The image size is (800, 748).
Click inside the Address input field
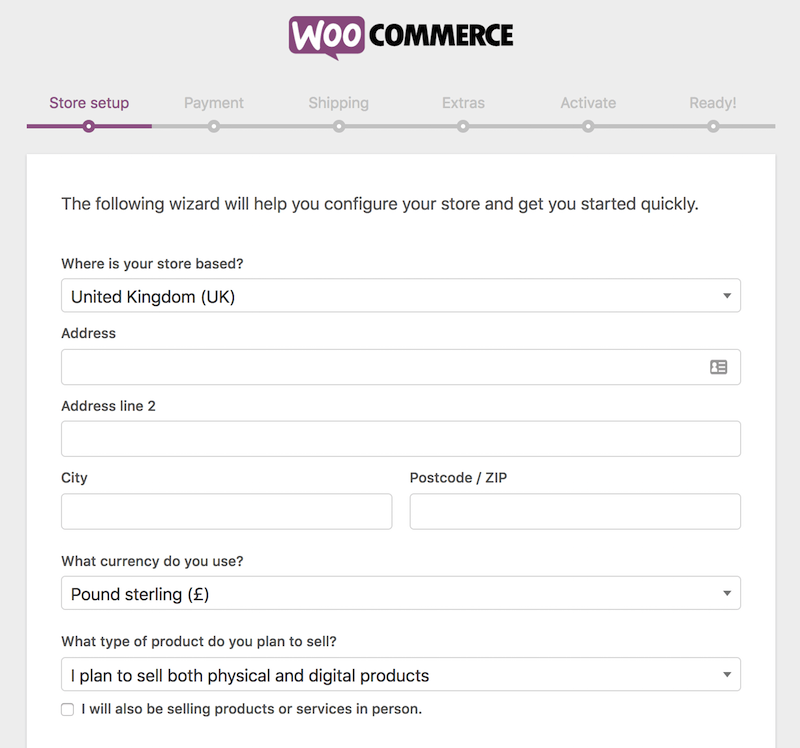click(x=350, y=367)
